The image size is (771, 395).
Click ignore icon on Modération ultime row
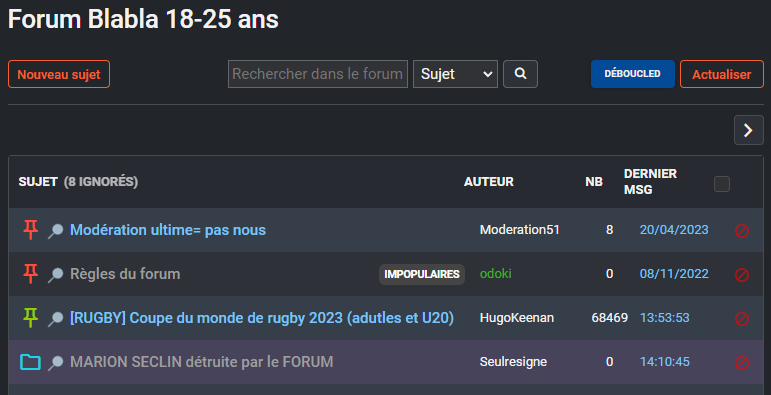741,230
